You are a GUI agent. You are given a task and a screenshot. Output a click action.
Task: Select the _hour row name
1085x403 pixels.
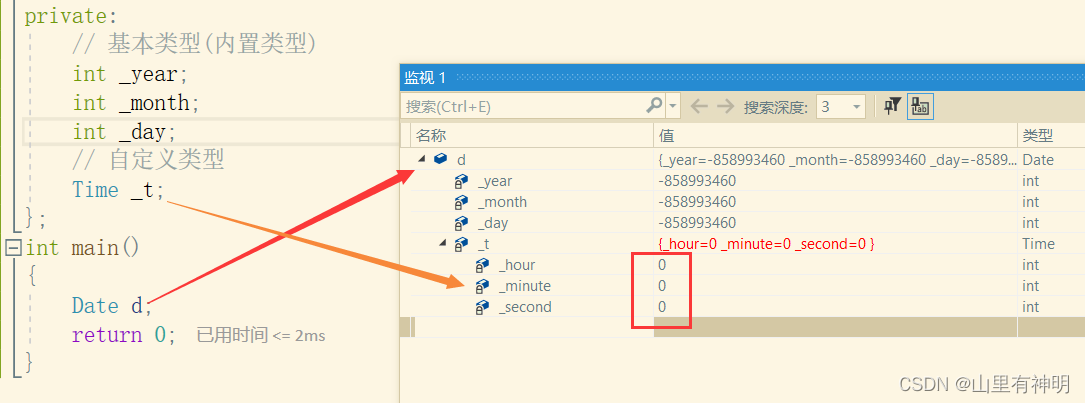click(517, 265)
